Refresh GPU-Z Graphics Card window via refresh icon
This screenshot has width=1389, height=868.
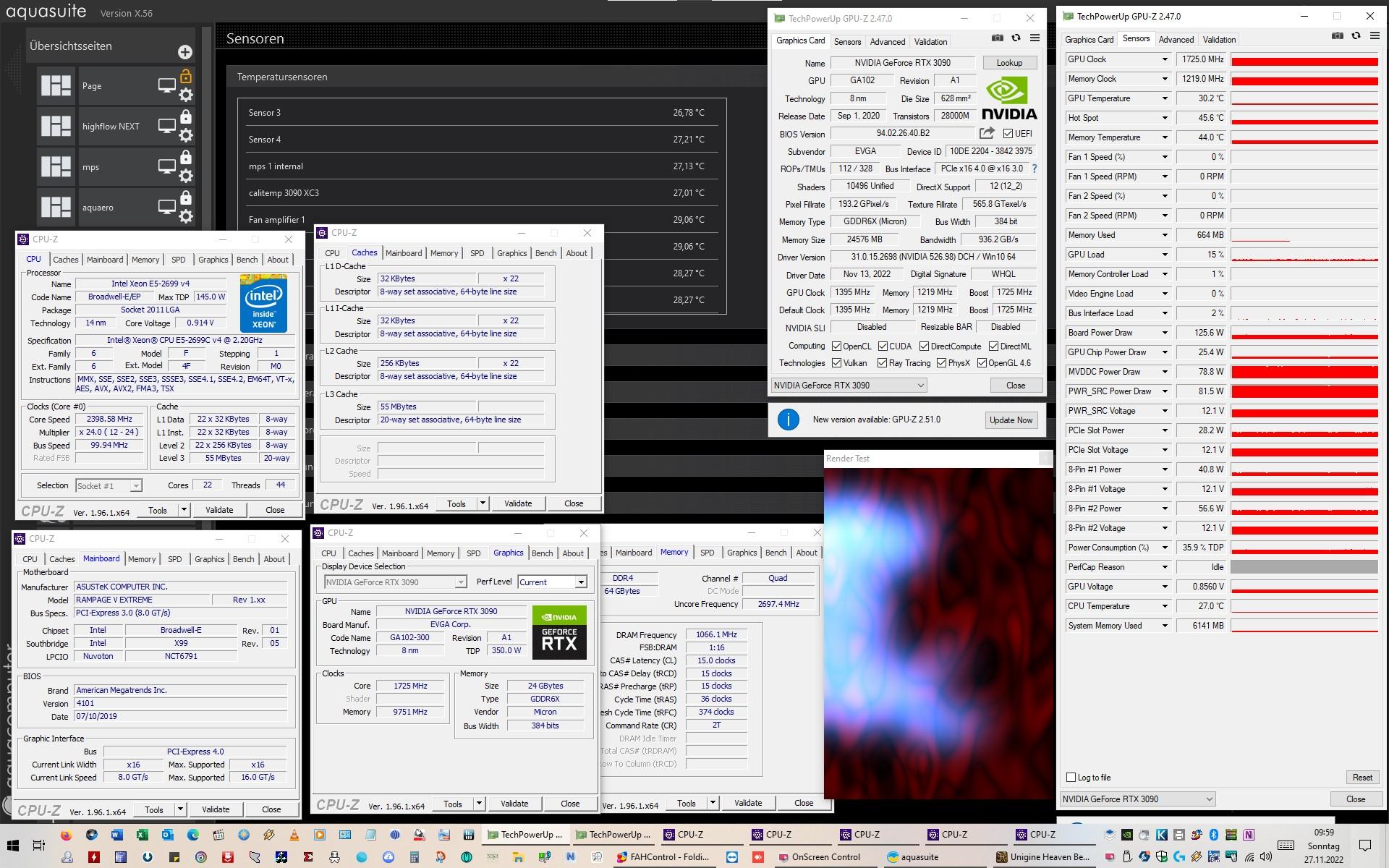click(x=1016, y=38)
